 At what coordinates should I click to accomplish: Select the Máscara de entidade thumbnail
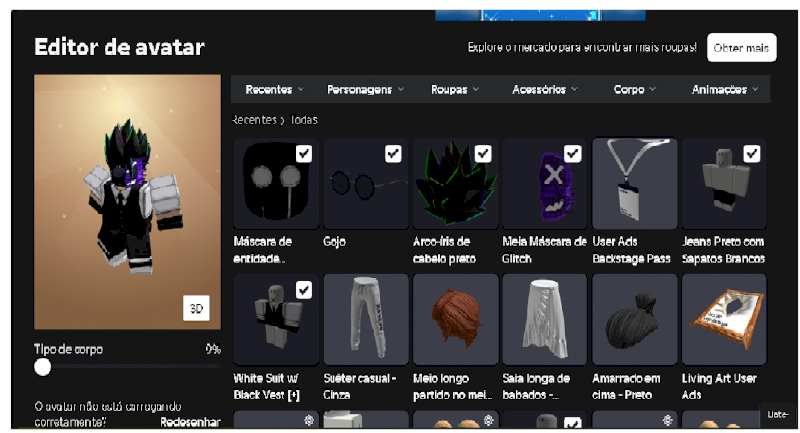click(x=276, y=184)
